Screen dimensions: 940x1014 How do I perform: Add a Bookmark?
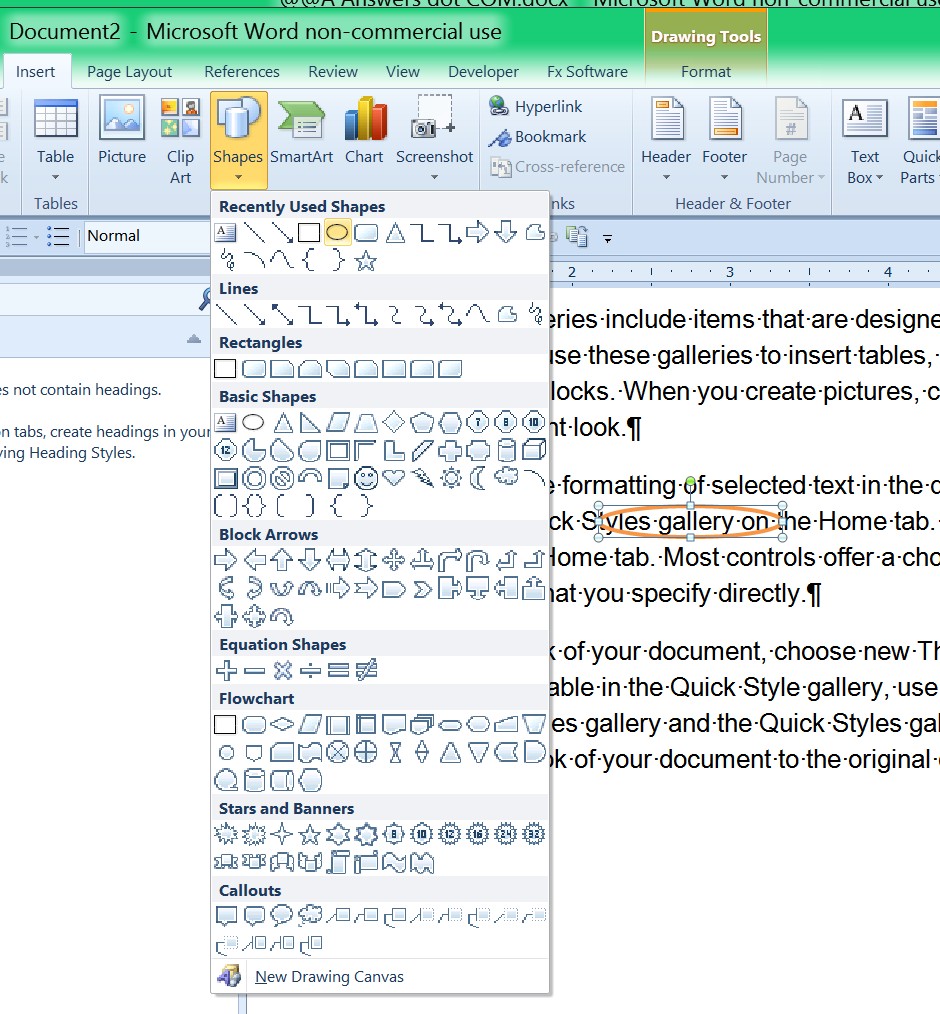537,137
